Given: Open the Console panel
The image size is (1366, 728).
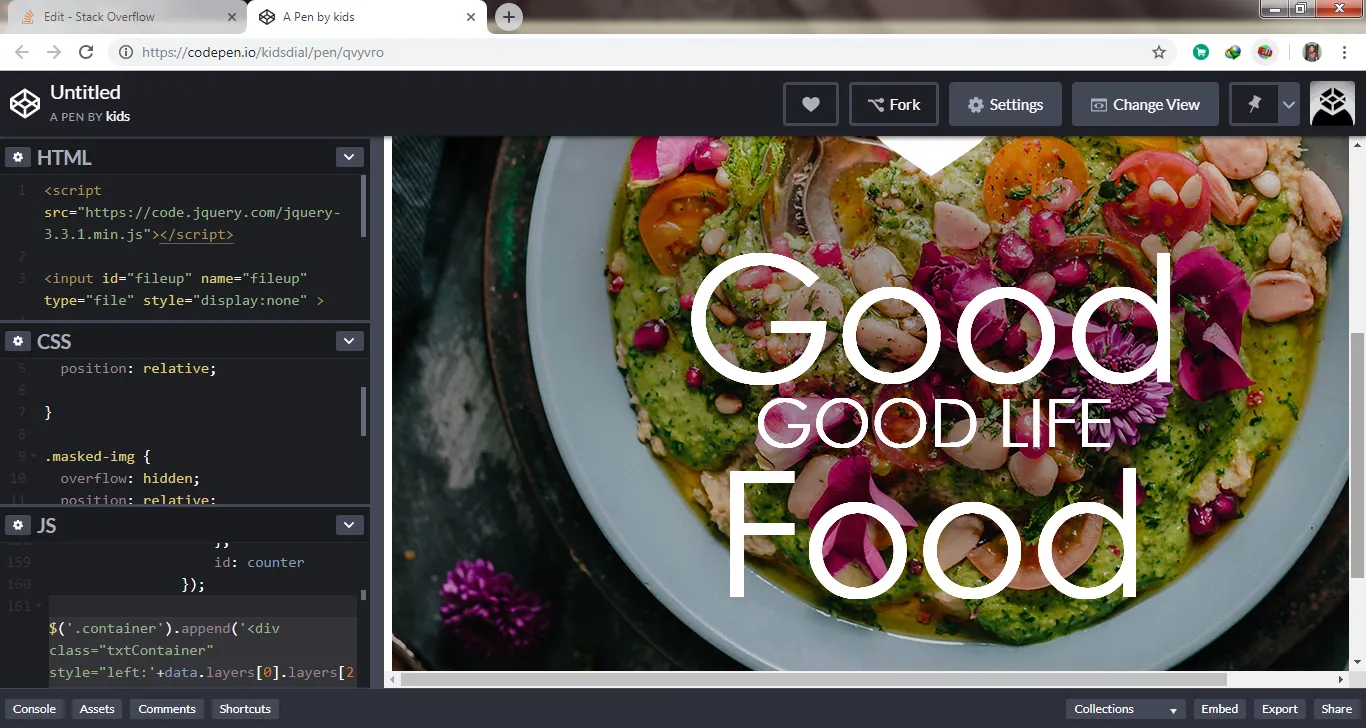Looking at the screenshot, I should click(x=35, y=709).
